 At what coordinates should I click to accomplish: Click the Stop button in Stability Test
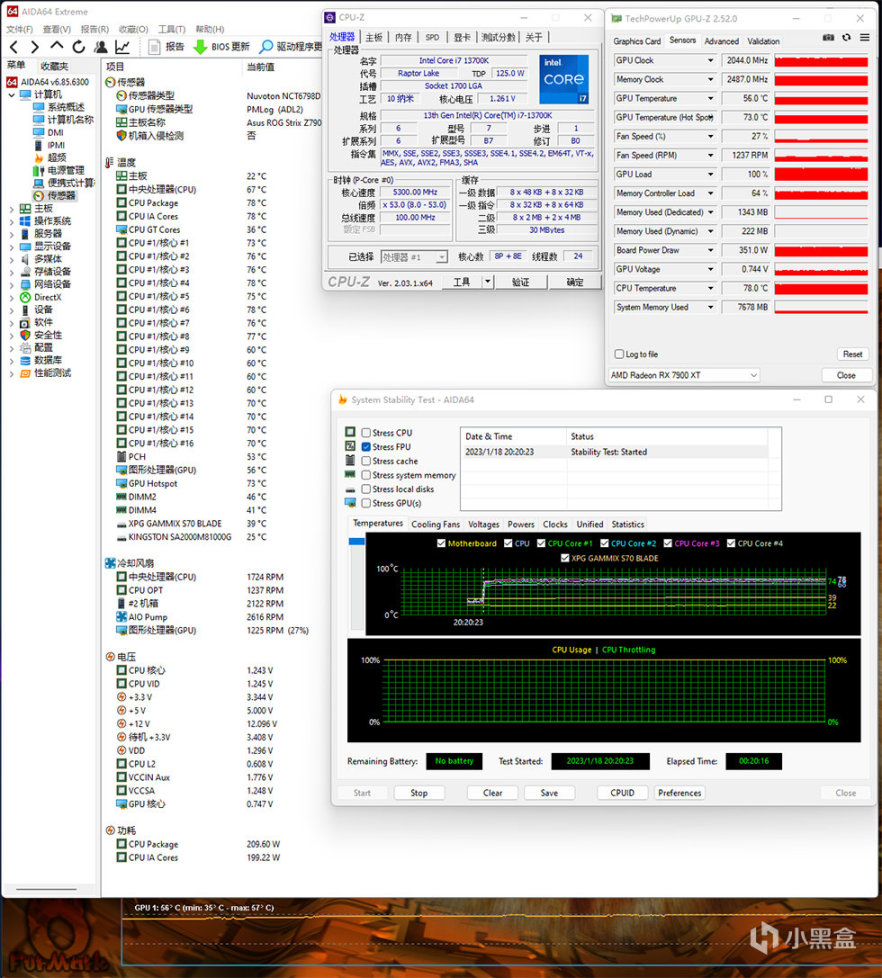click(419, 793)
